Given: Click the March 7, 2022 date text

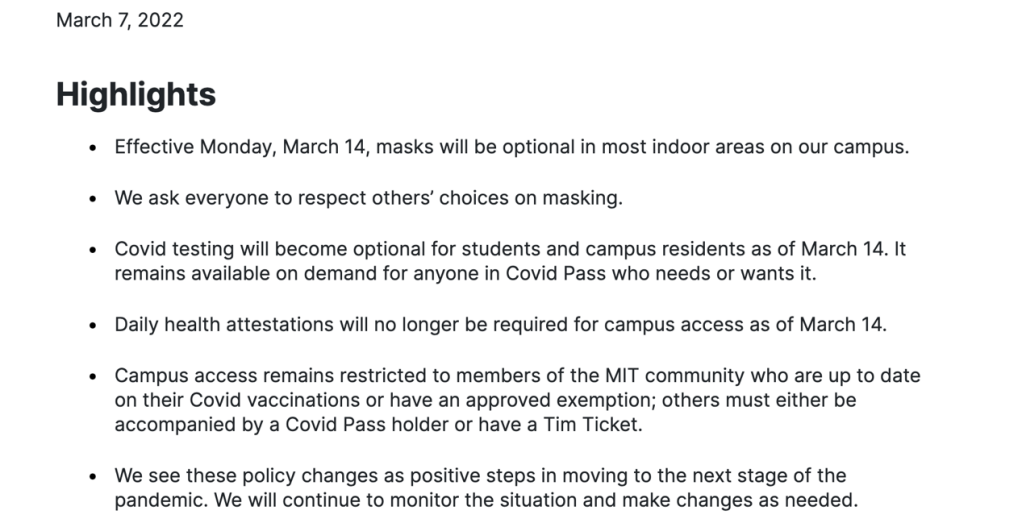Looking at the screenshot, I should pos(120,20).
